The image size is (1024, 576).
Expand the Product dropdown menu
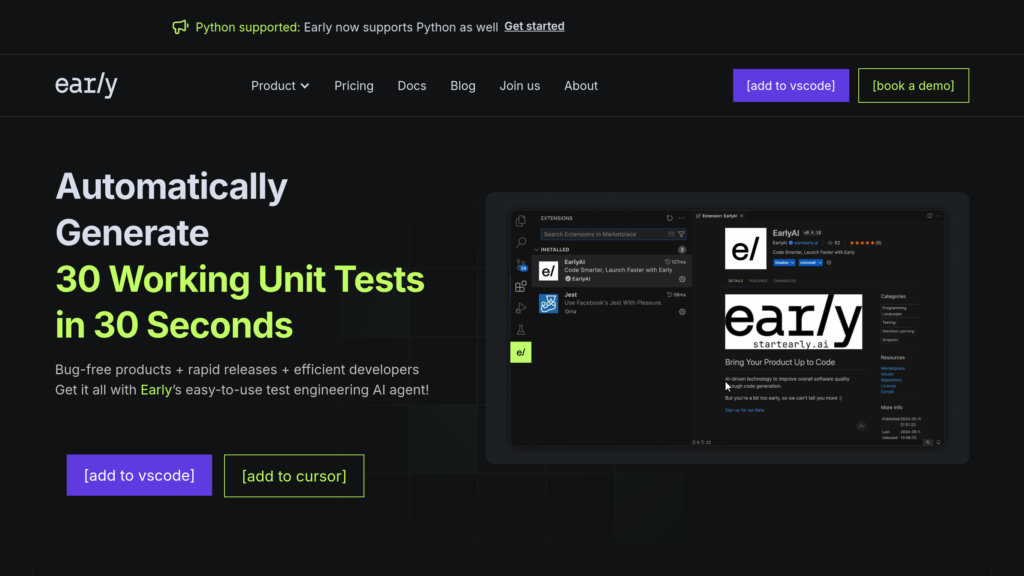280,86
